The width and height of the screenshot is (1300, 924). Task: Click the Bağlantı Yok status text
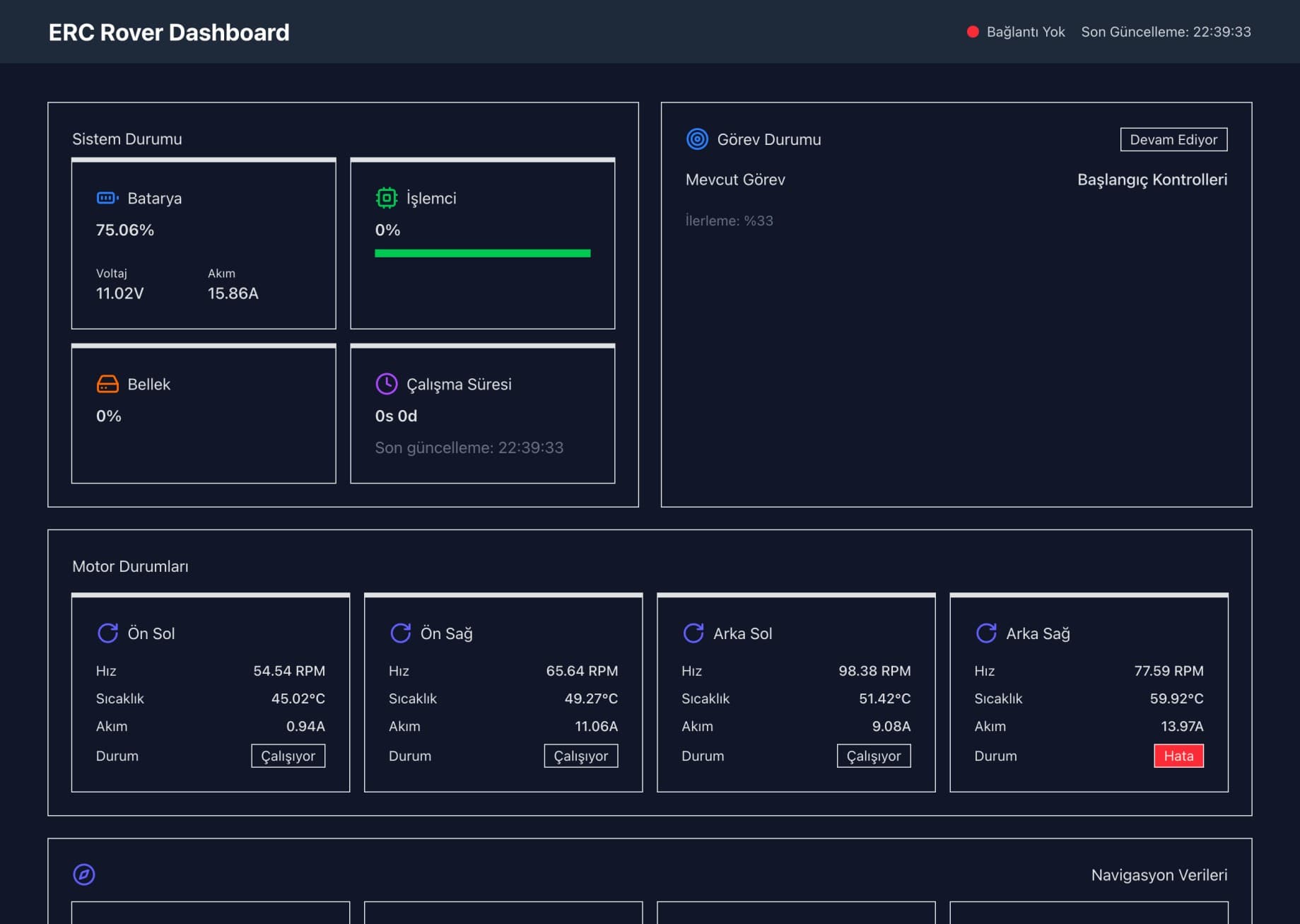1026,32
